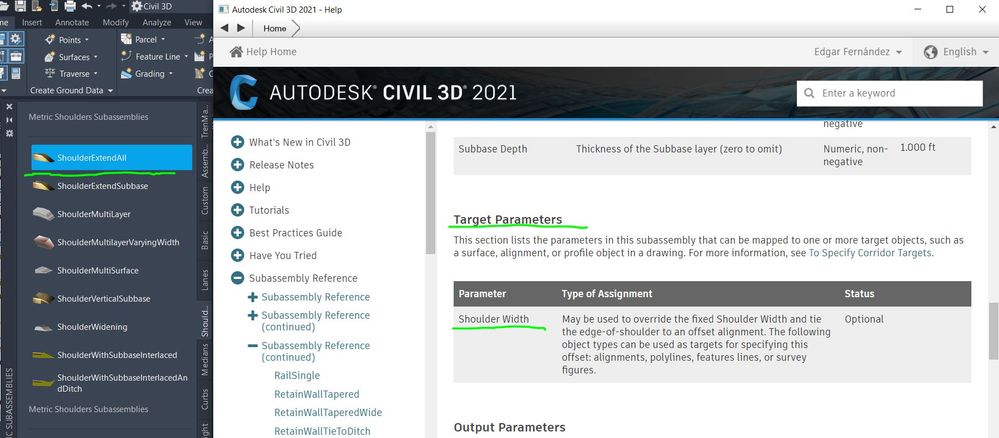
Task: Toggle the toolbox briefcase icon in ribbon
Action: click(15, 57)
